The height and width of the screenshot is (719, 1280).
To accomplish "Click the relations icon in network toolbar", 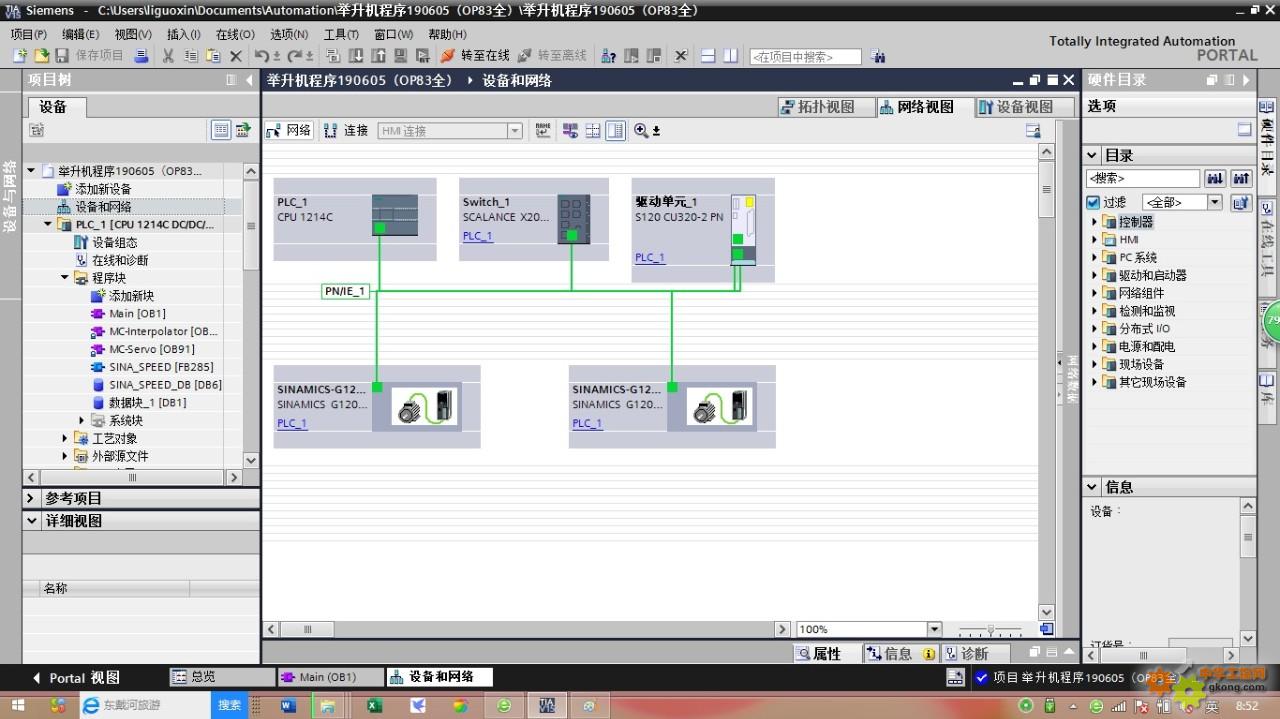I will (543, 130).
